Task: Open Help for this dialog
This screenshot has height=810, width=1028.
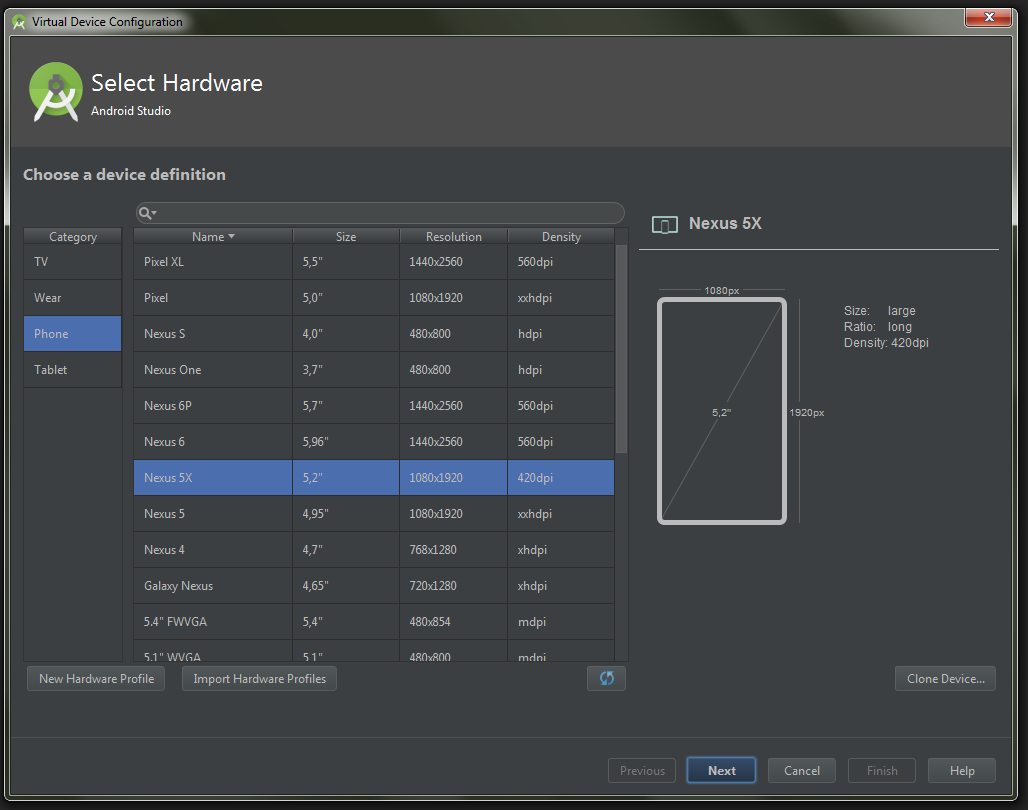Action: [962, 771]
